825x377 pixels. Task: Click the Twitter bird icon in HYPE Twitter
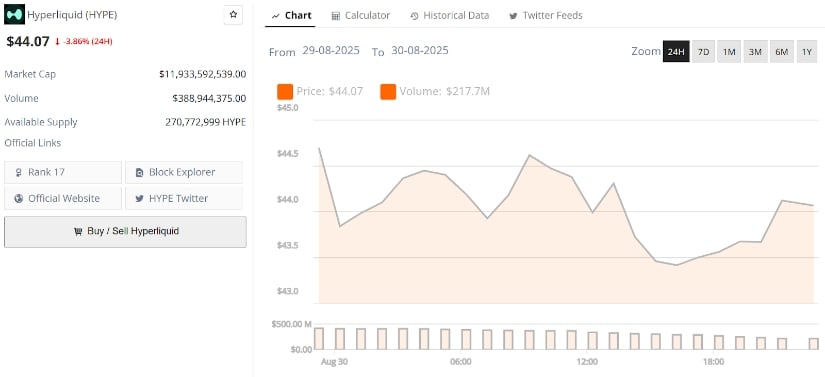click(139, 199)
